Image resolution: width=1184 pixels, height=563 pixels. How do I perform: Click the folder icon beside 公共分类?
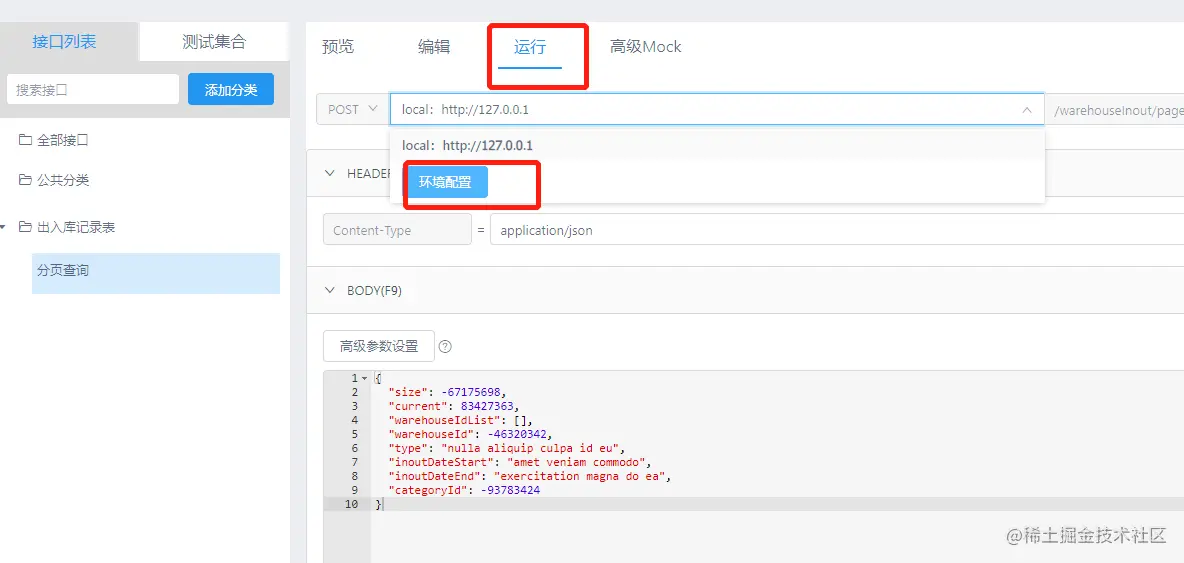click(x=25, y=180)
